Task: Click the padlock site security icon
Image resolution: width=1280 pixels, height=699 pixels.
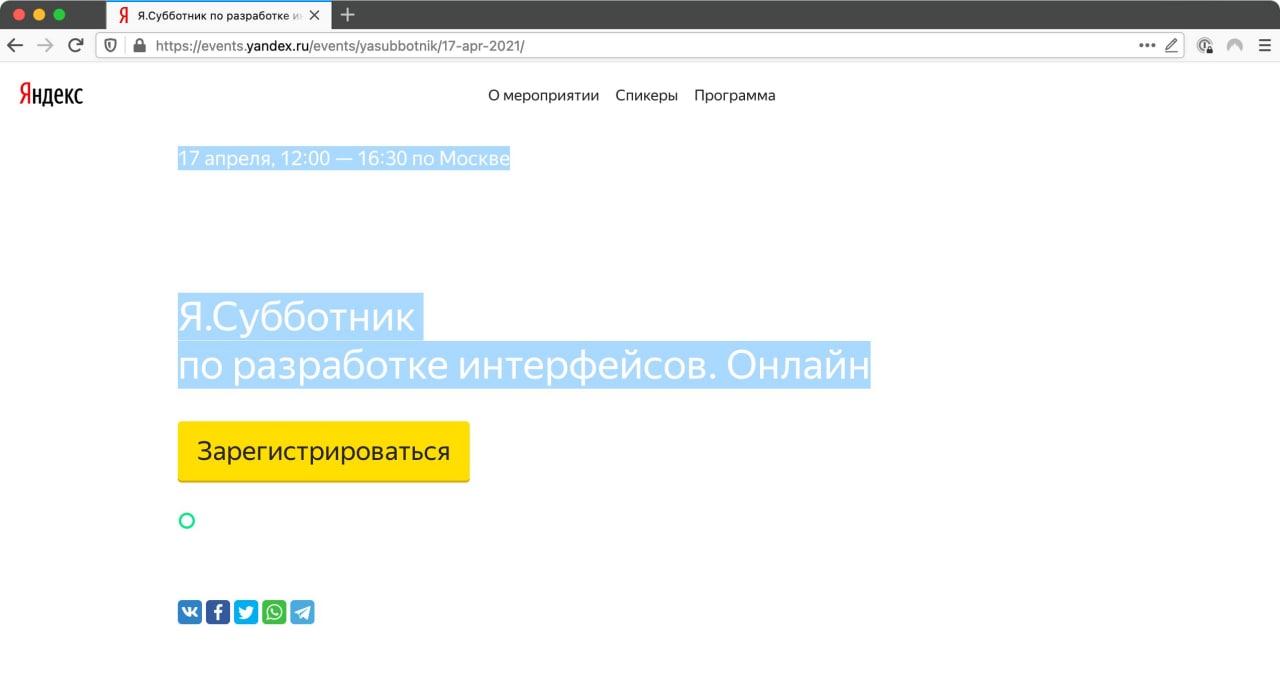Action: (x=139, y=46)
